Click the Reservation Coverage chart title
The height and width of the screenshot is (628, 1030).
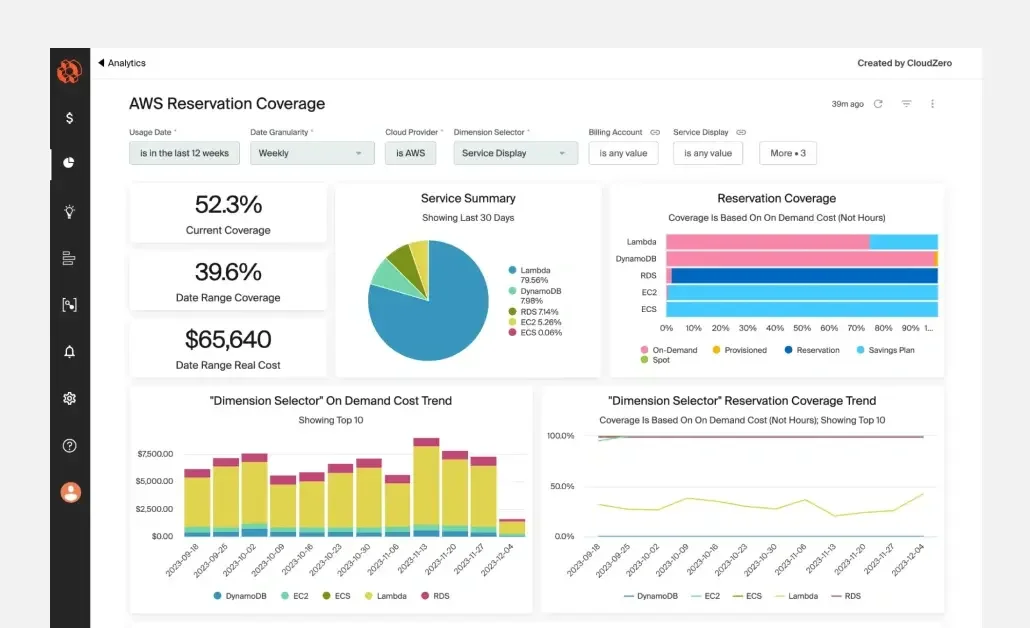[x=776, y=198]
